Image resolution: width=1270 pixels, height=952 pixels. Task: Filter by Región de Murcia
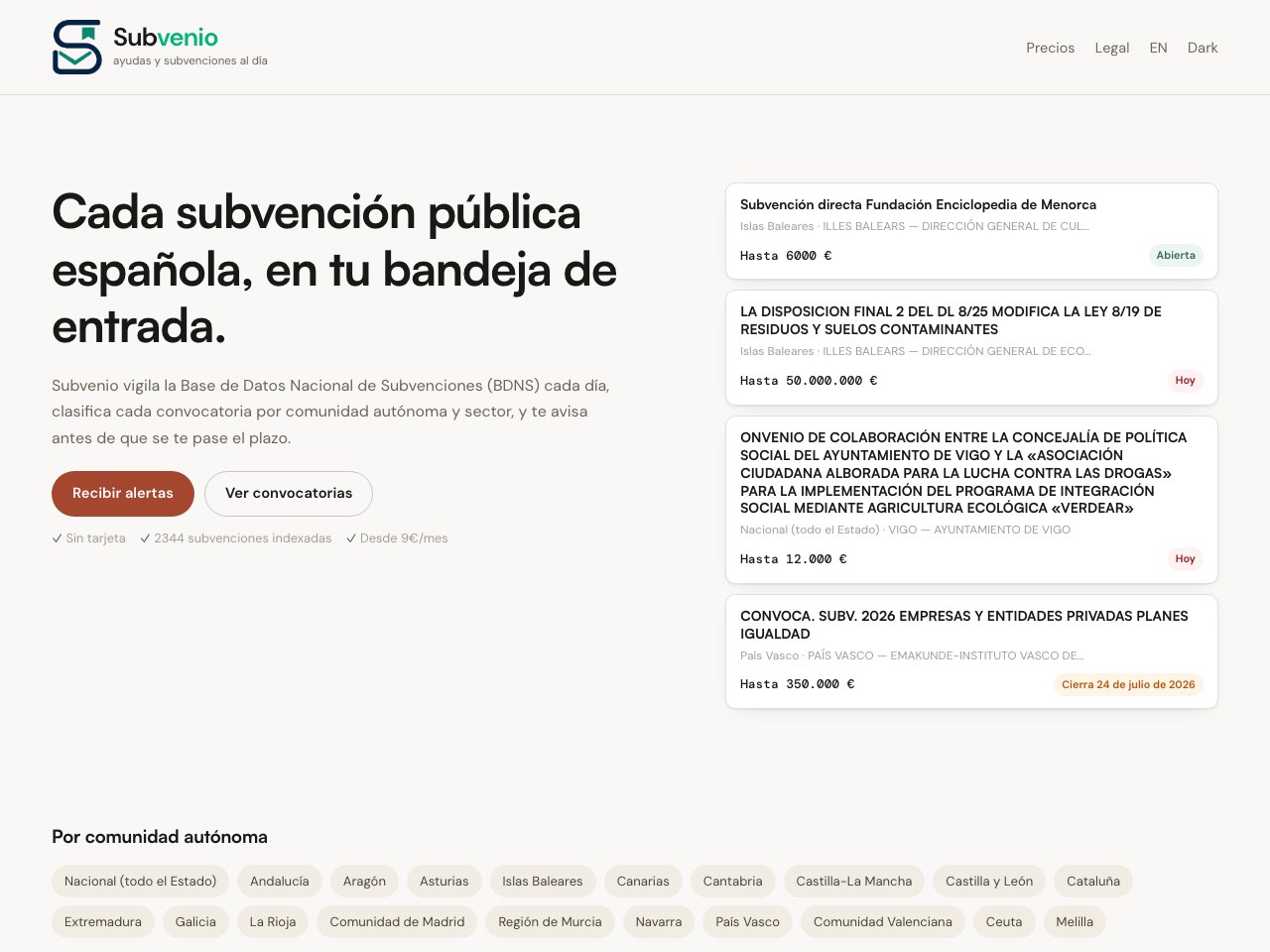[551, 922]
